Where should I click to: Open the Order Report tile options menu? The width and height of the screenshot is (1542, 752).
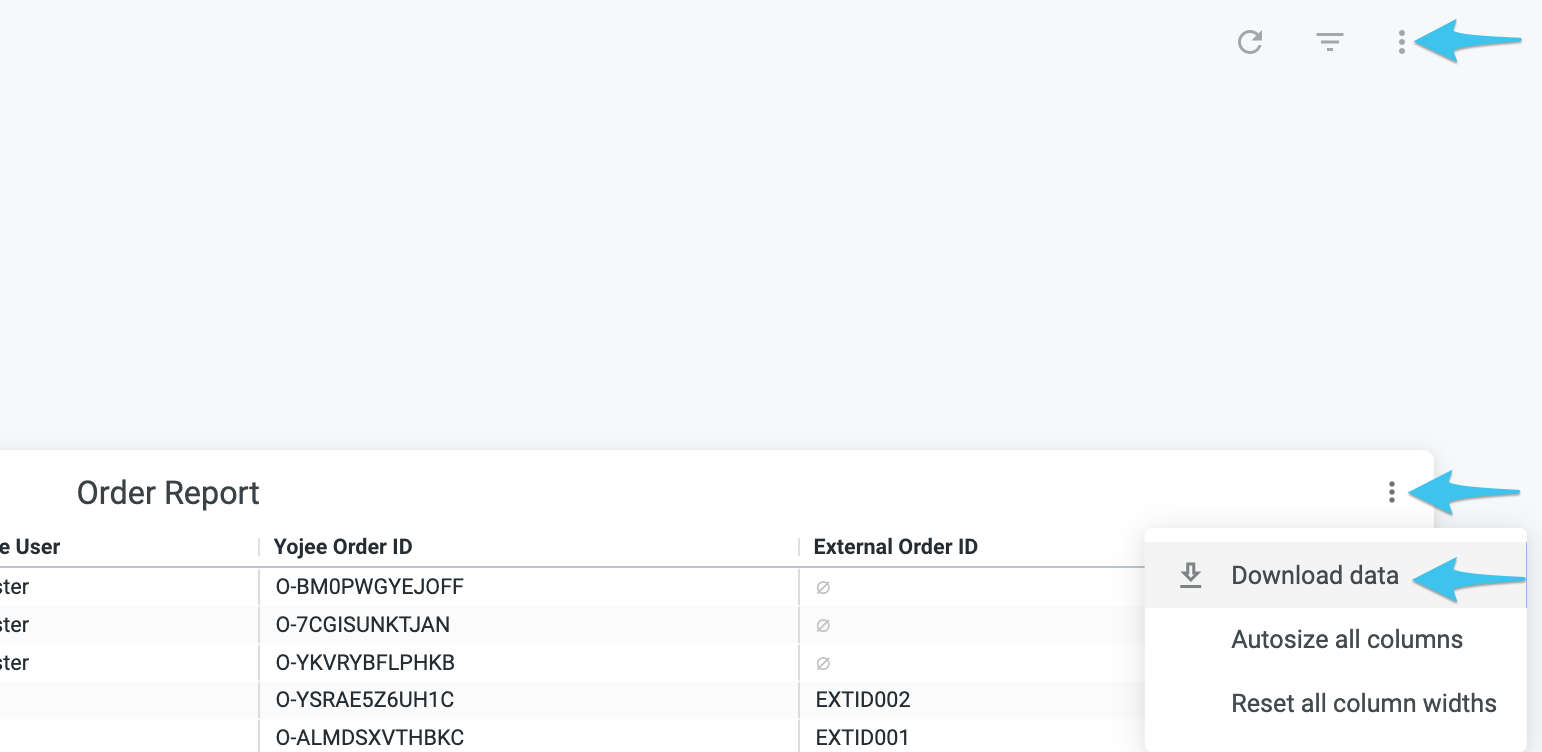[x=1391, y=492]
